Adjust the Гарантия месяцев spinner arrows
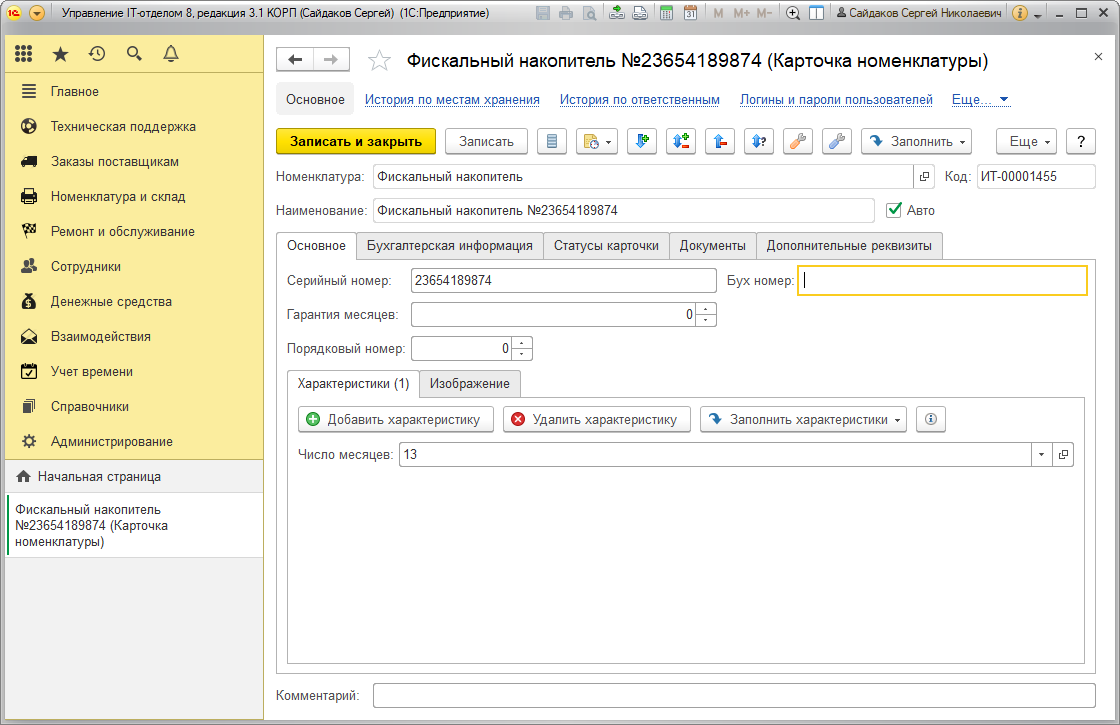Screen dimensions: 1120x725 point(706,314)
